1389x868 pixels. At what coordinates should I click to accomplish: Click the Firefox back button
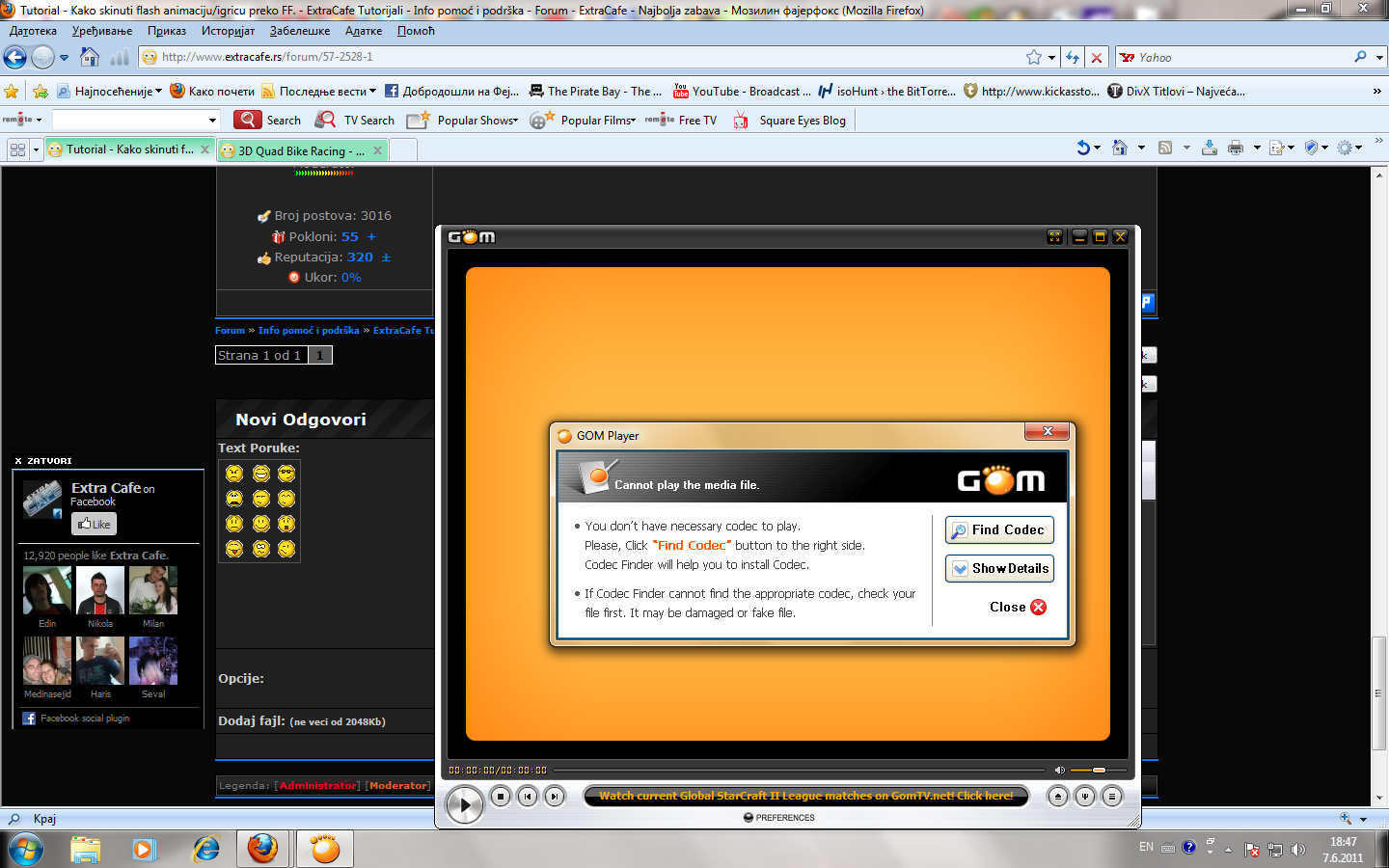coord(15,58)
